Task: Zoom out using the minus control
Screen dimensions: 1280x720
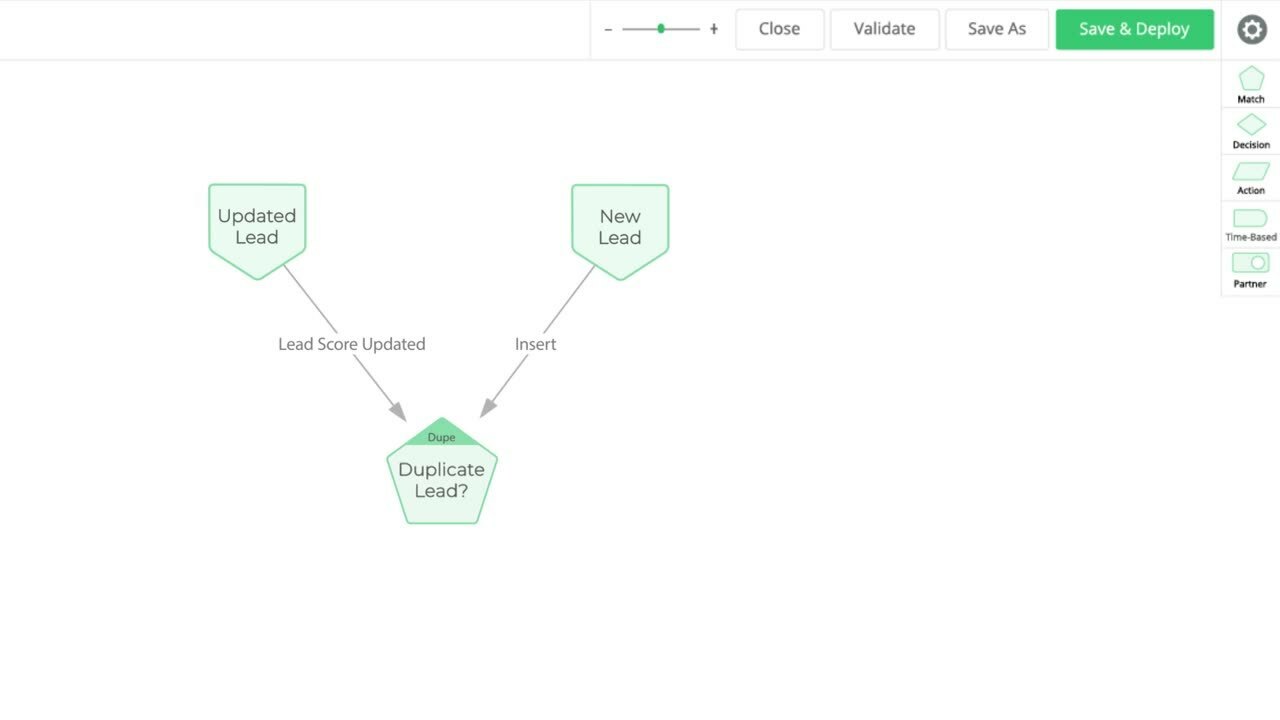Action: point(608,29)
